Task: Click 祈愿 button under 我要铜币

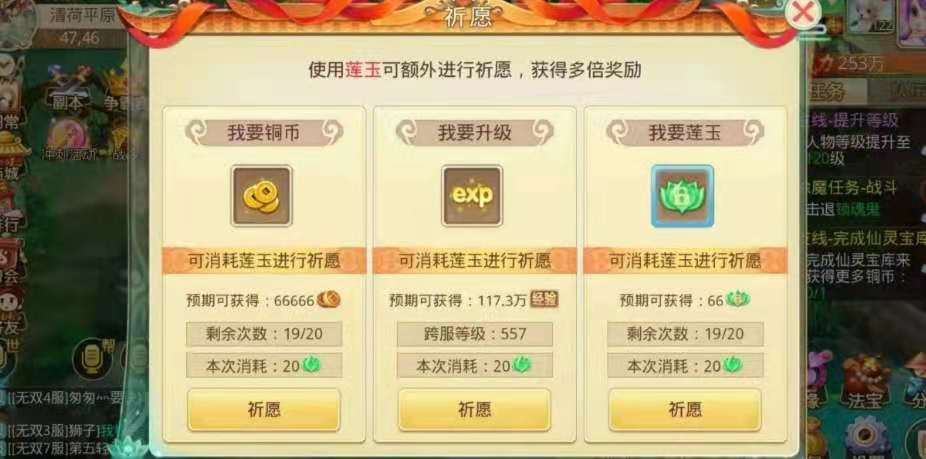Action: (x=264, y=409)
